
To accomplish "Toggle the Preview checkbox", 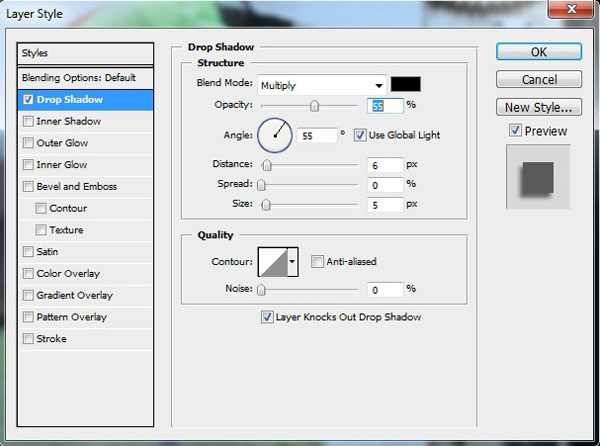I will (515, 130).
